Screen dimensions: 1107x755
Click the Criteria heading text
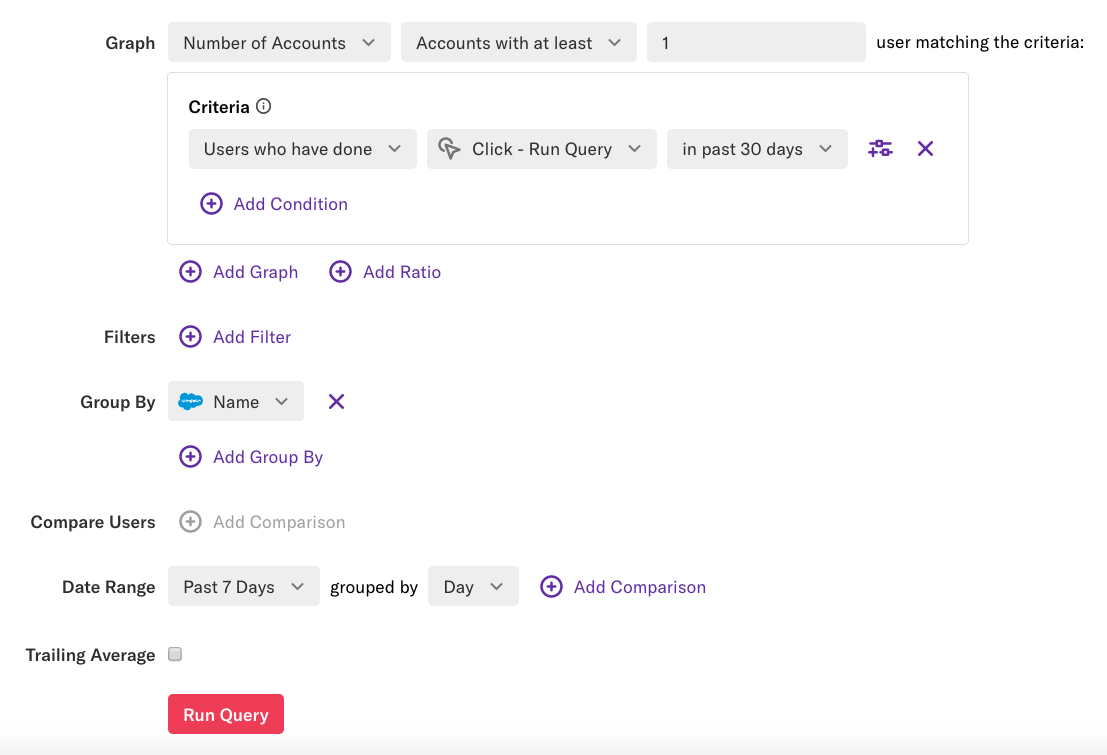pyautogui.click(x=219, y=107)
